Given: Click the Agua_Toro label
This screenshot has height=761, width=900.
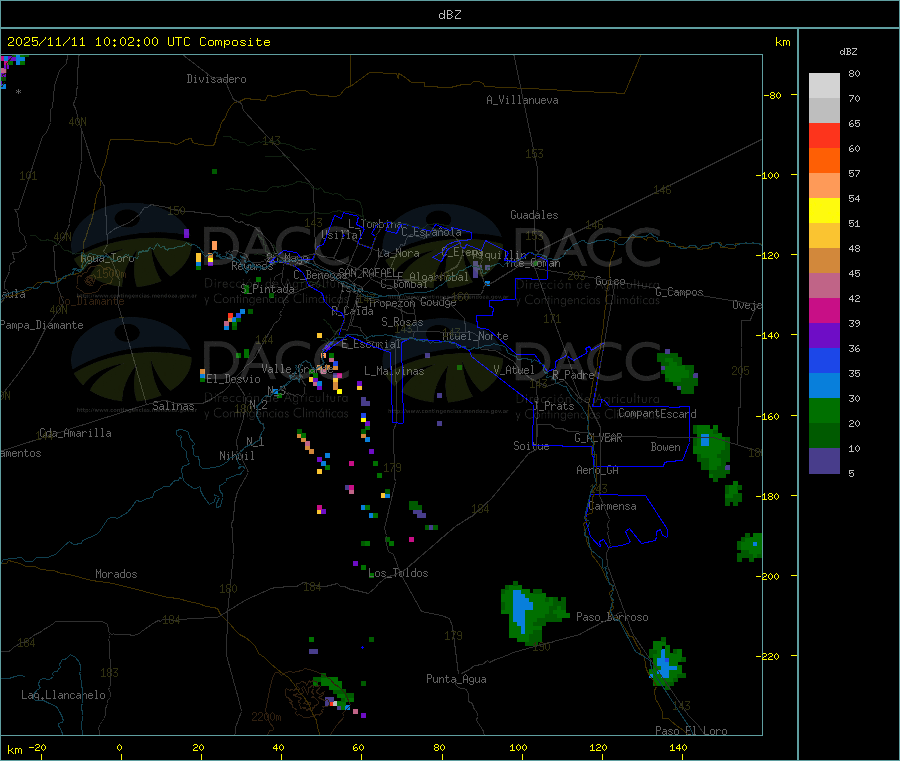Looking at the screenshot, I should pos(107,258).
